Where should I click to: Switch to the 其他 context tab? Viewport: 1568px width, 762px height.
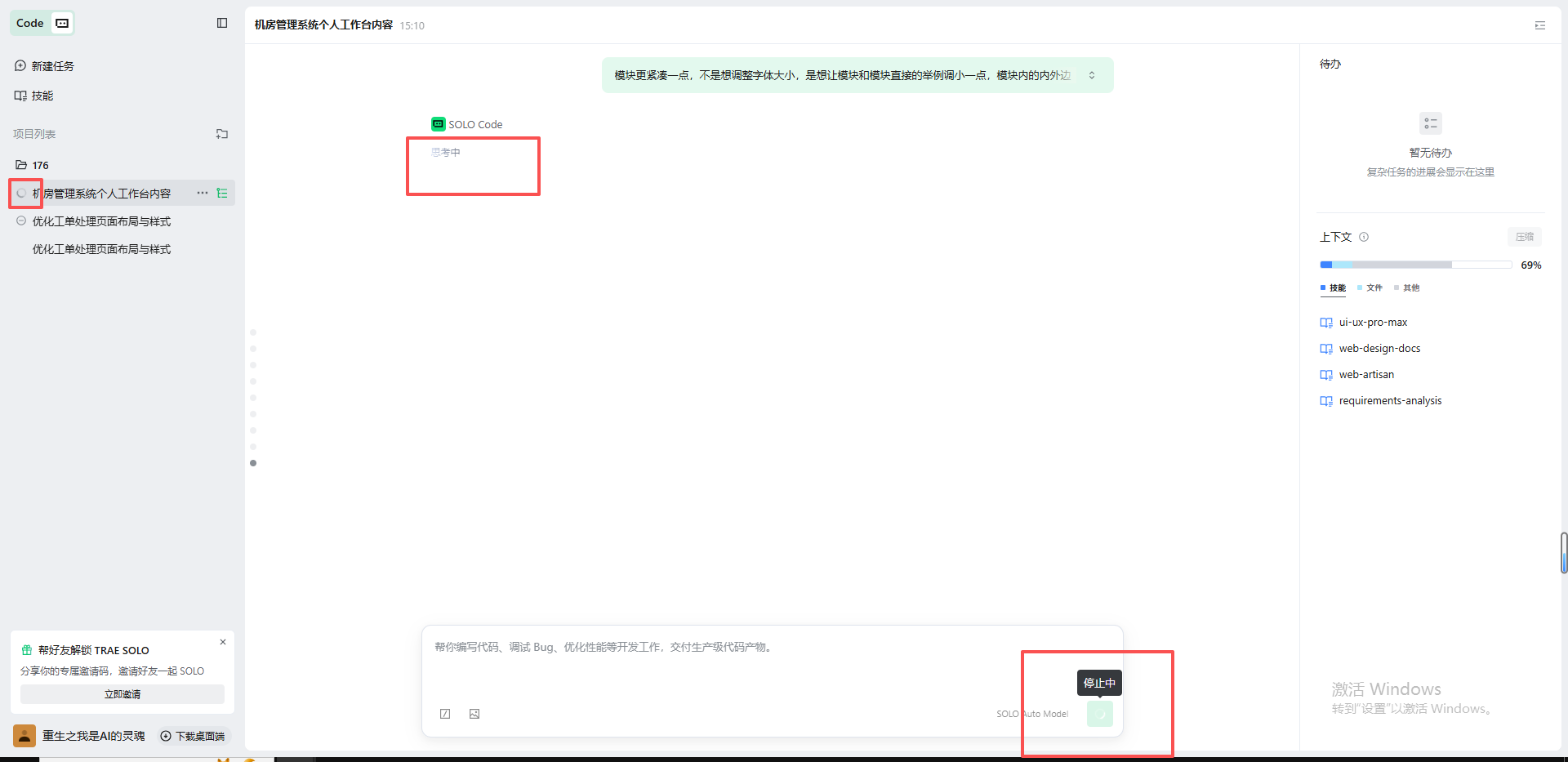tap(1407, 287)
